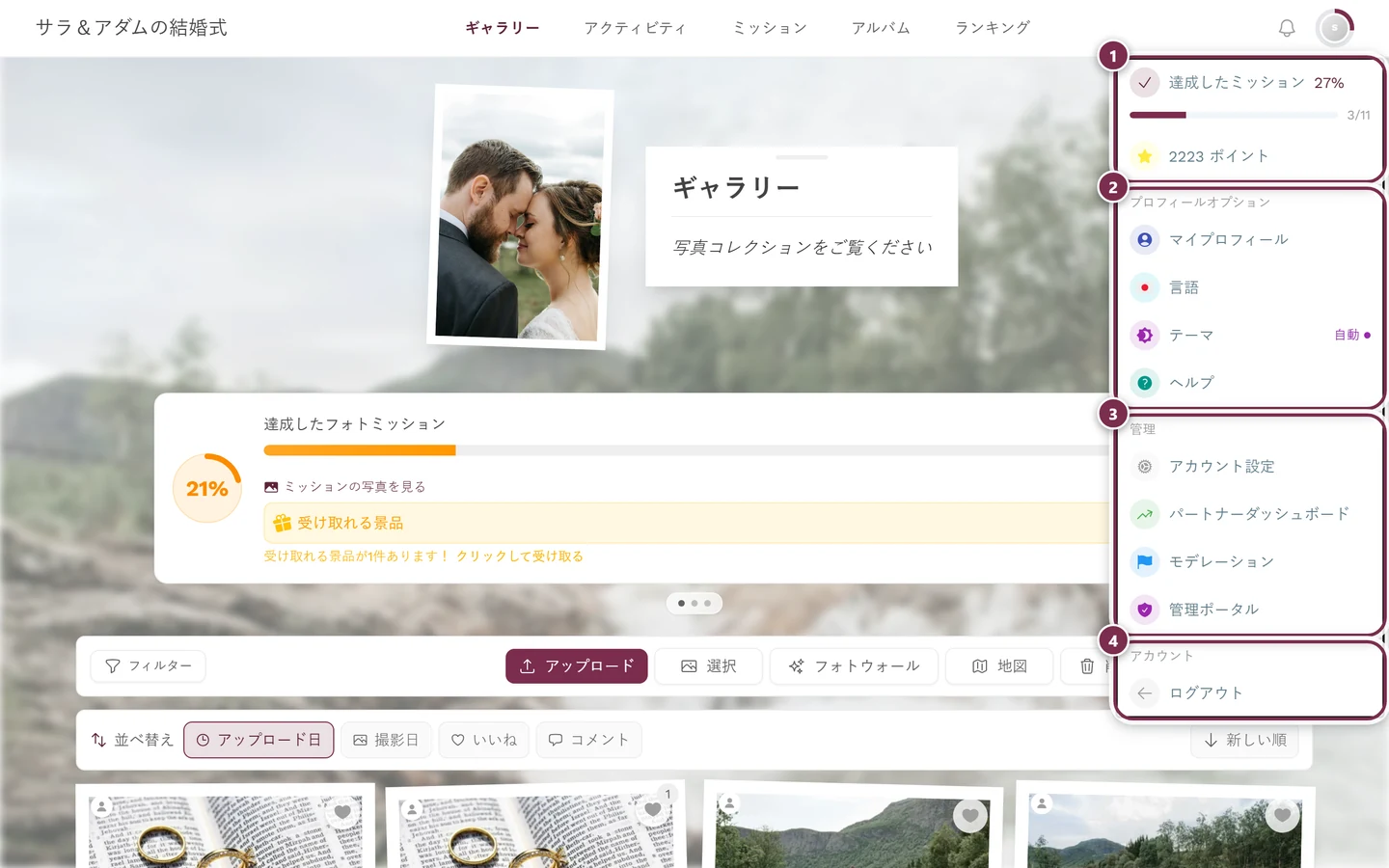
Task: Click the 3/11 mission progress bar
Action: pyautogui.click(x=1233, y=115)
